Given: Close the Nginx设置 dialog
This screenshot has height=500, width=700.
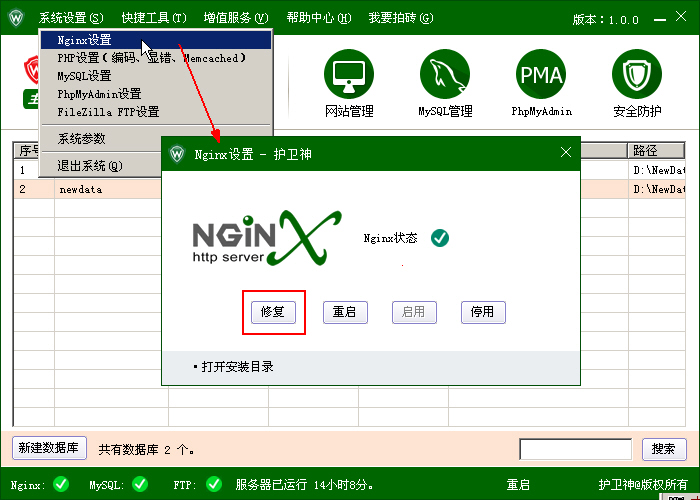Looking at the screenshot, I should [566, 153].
